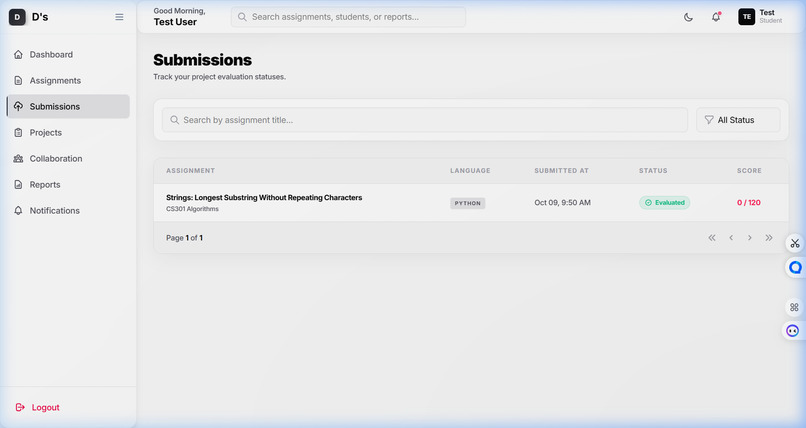Image resolution: width=806 pixels, height=428 pixels.
Task: Click the blue chat bubble floating icon
Action: pos(795,268)
